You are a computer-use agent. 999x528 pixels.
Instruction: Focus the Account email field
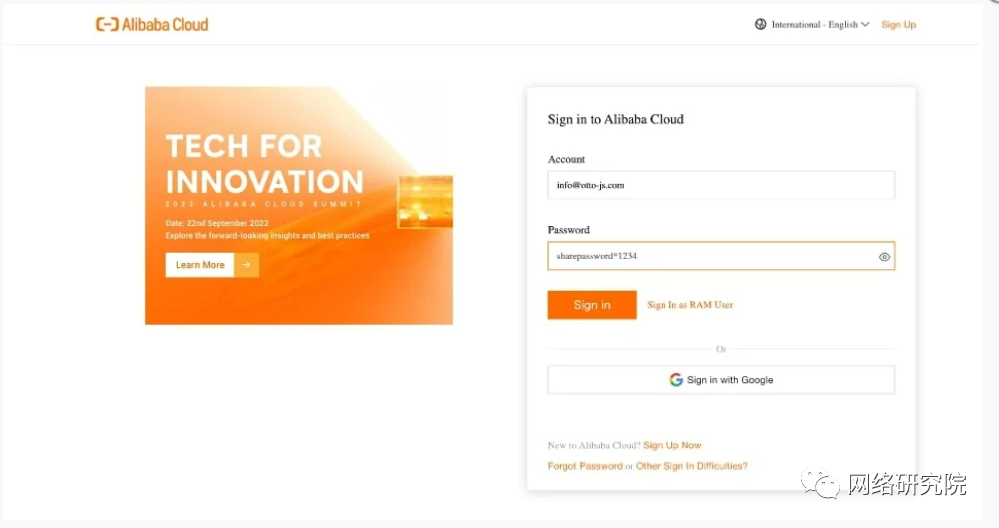tap(721, 185)
